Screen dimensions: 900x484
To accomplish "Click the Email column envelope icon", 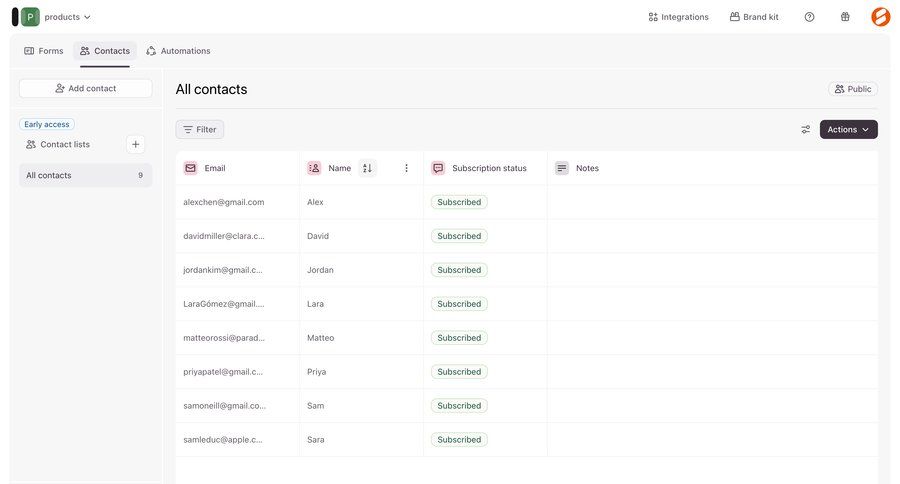I will (191, 168).
